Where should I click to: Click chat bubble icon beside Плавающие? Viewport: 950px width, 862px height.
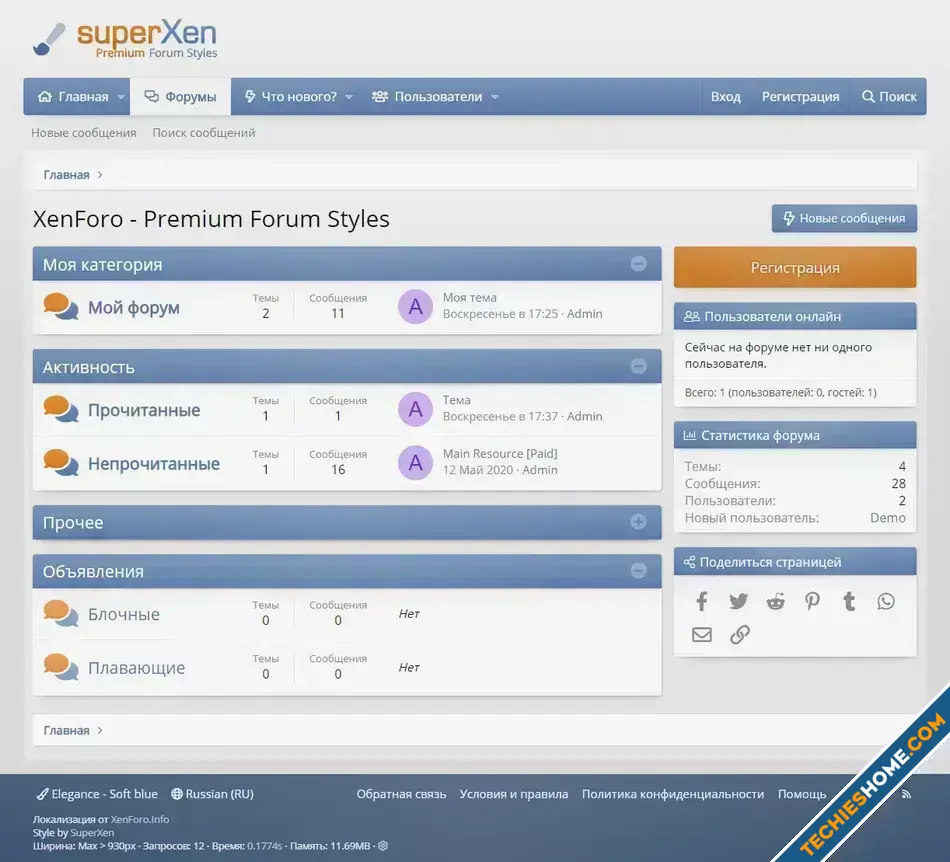point(61,667)
